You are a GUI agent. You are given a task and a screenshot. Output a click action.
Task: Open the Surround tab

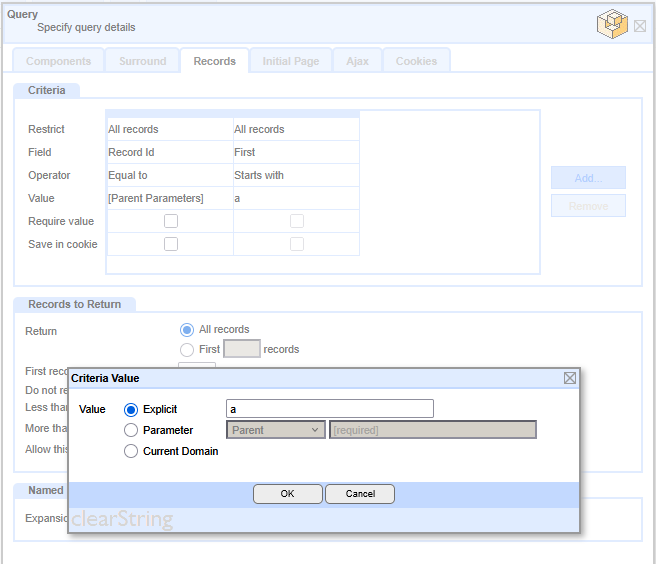coord(143,61)
